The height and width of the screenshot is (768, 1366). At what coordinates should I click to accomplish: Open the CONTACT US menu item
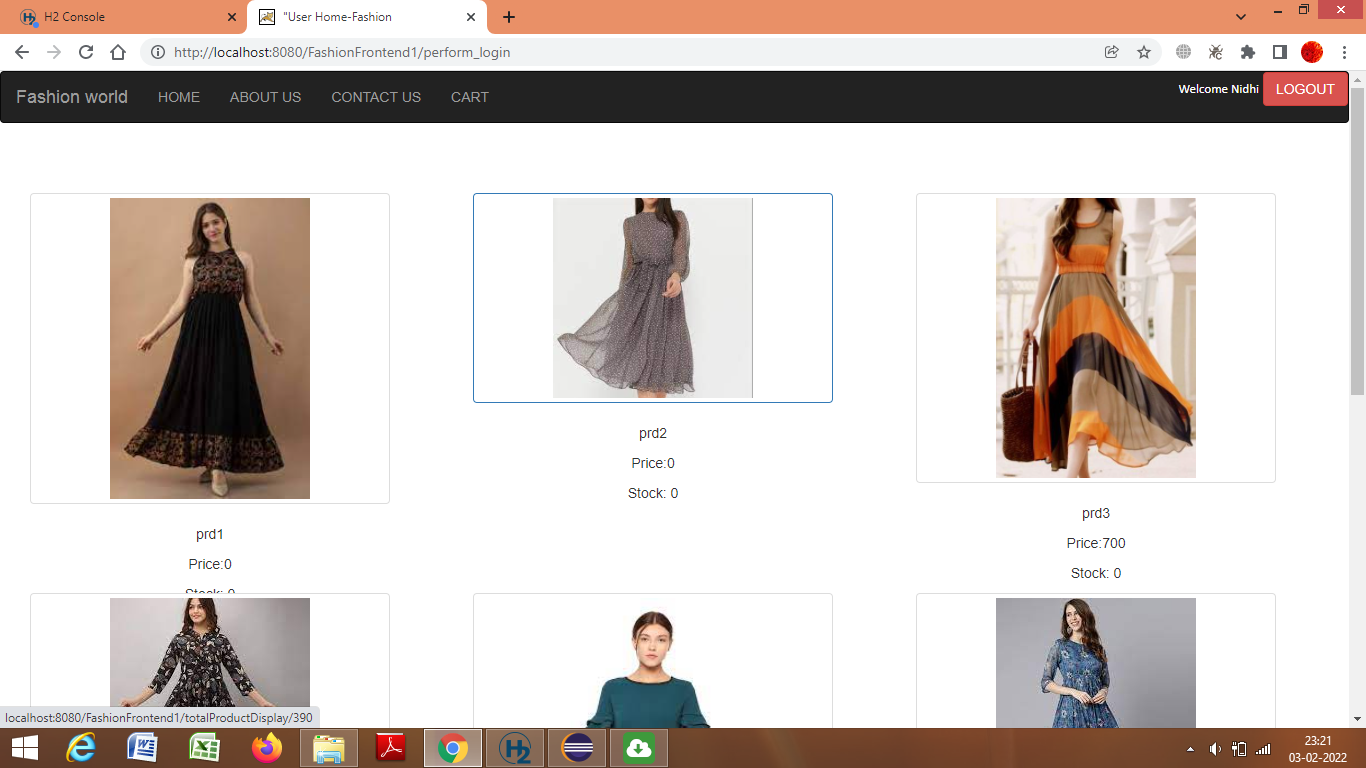(376, 97)
